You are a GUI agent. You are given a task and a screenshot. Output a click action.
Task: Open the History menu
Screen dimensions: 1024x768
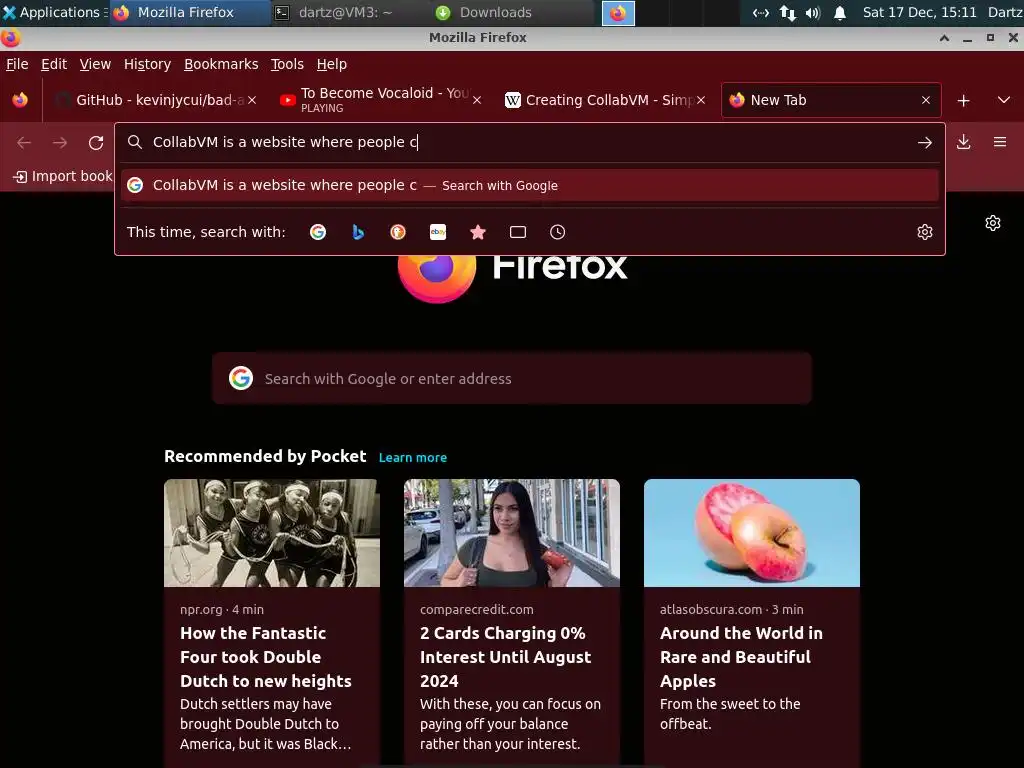coord(148,64)
